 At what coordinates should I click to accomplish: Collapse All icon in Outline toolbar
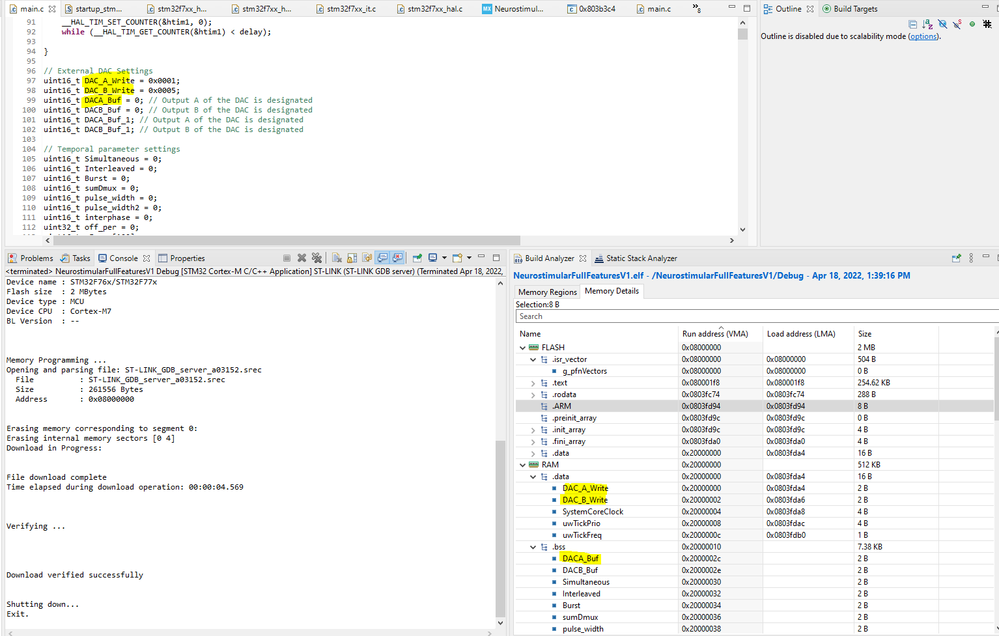pos(912,24)
